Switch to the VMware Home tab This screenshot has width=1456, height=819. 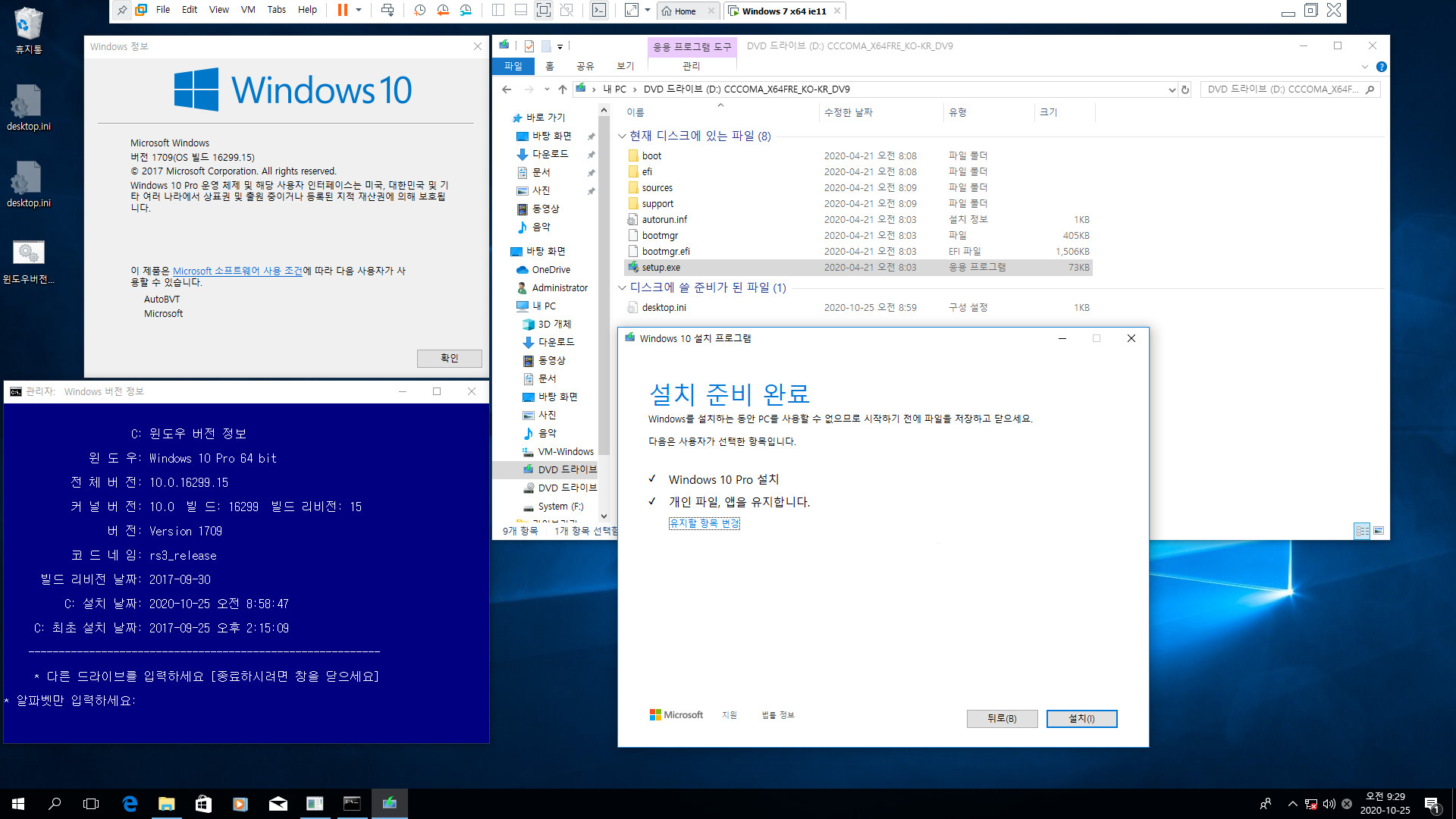coord(687,11)
